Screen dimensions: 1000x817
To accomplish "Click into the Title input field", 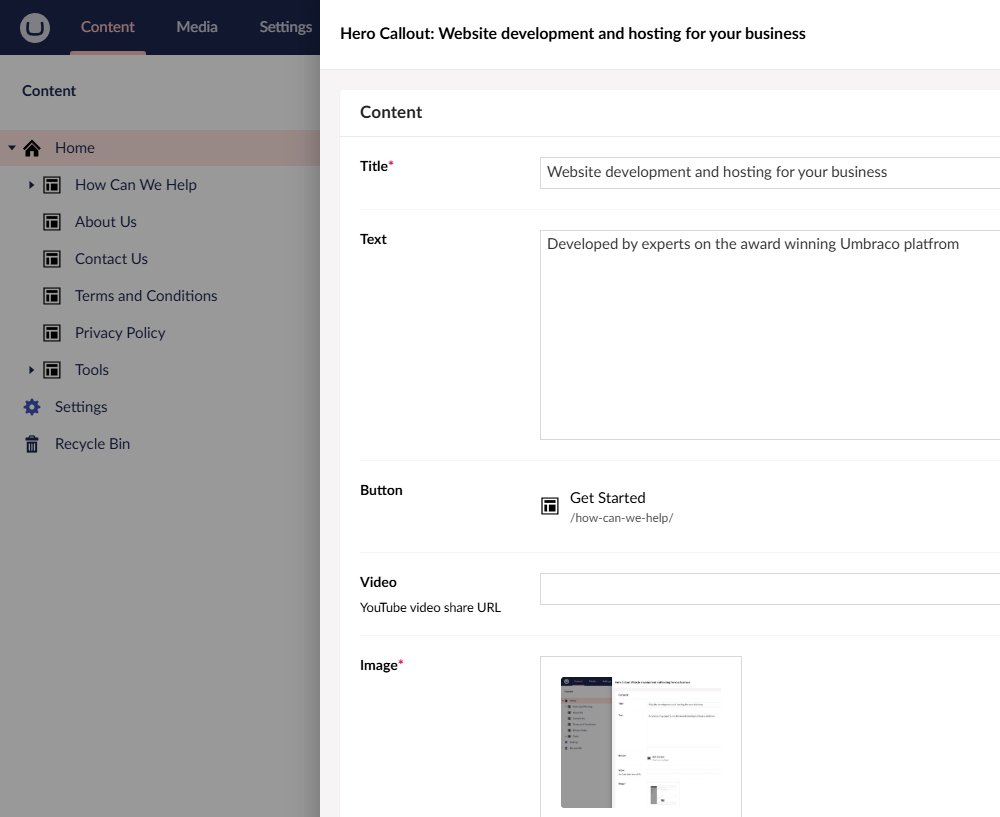I will coord(768,172).
